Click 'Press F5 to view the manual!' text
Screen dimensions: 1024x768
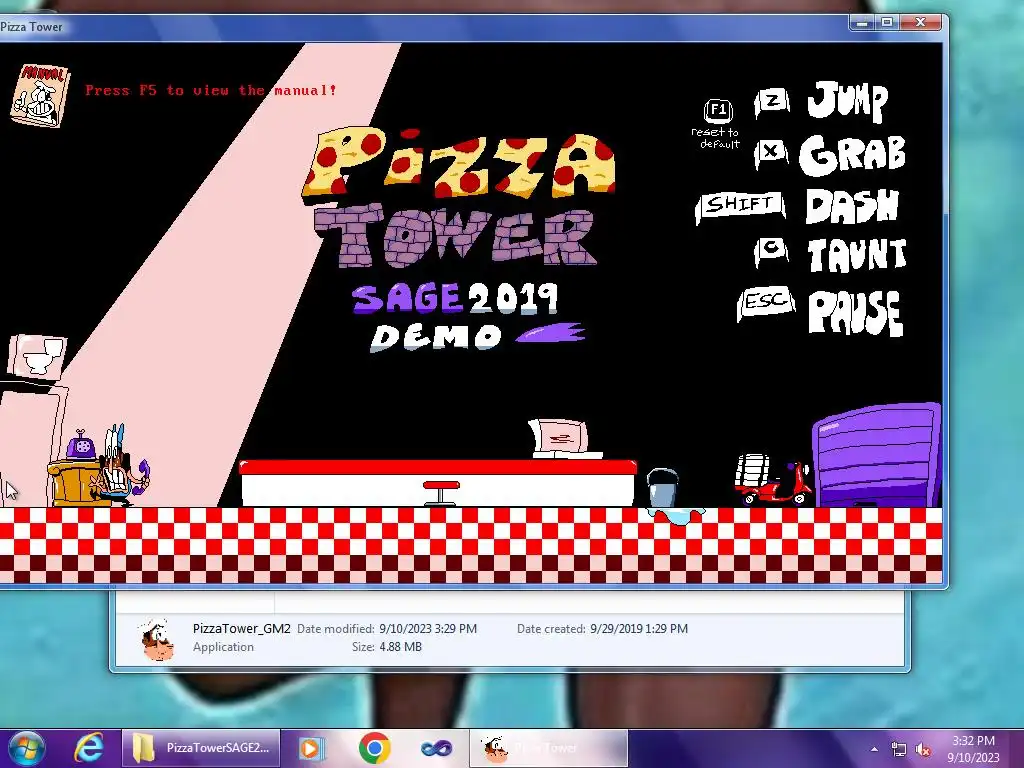pyautogui.click(x=211, y=90)
